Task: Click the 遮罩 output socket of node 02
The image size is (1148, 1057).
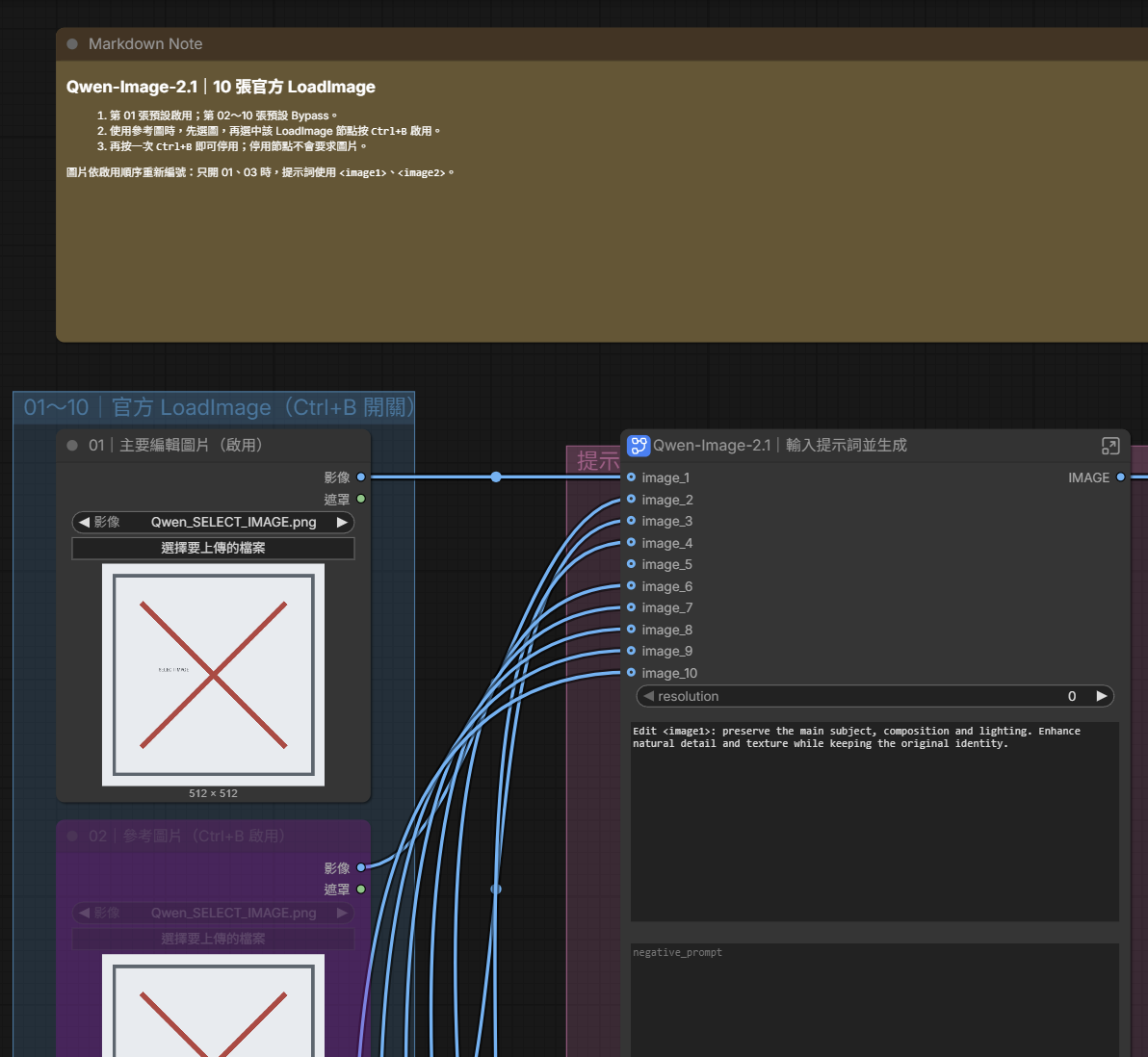Action: pyautogui.click(x=361, y=889)
